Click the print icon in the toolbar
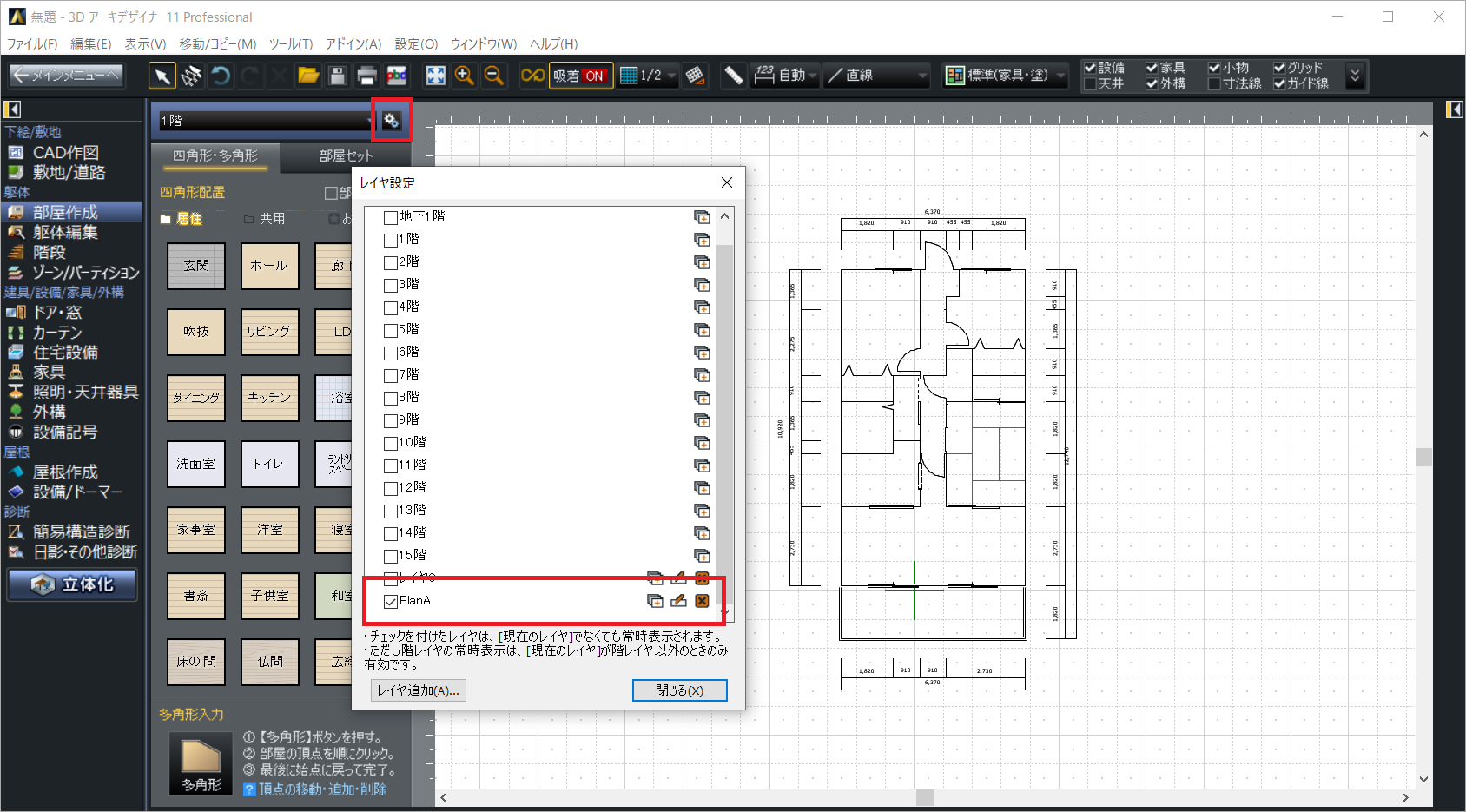Screen dimensions: 1466x812 pos(366,76)
